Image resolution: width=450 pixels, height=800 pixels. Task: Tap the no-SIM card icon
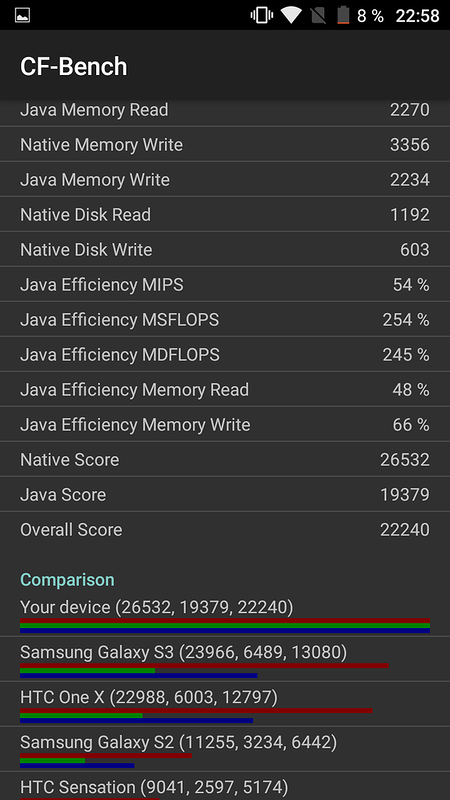(x=318, y=15)
